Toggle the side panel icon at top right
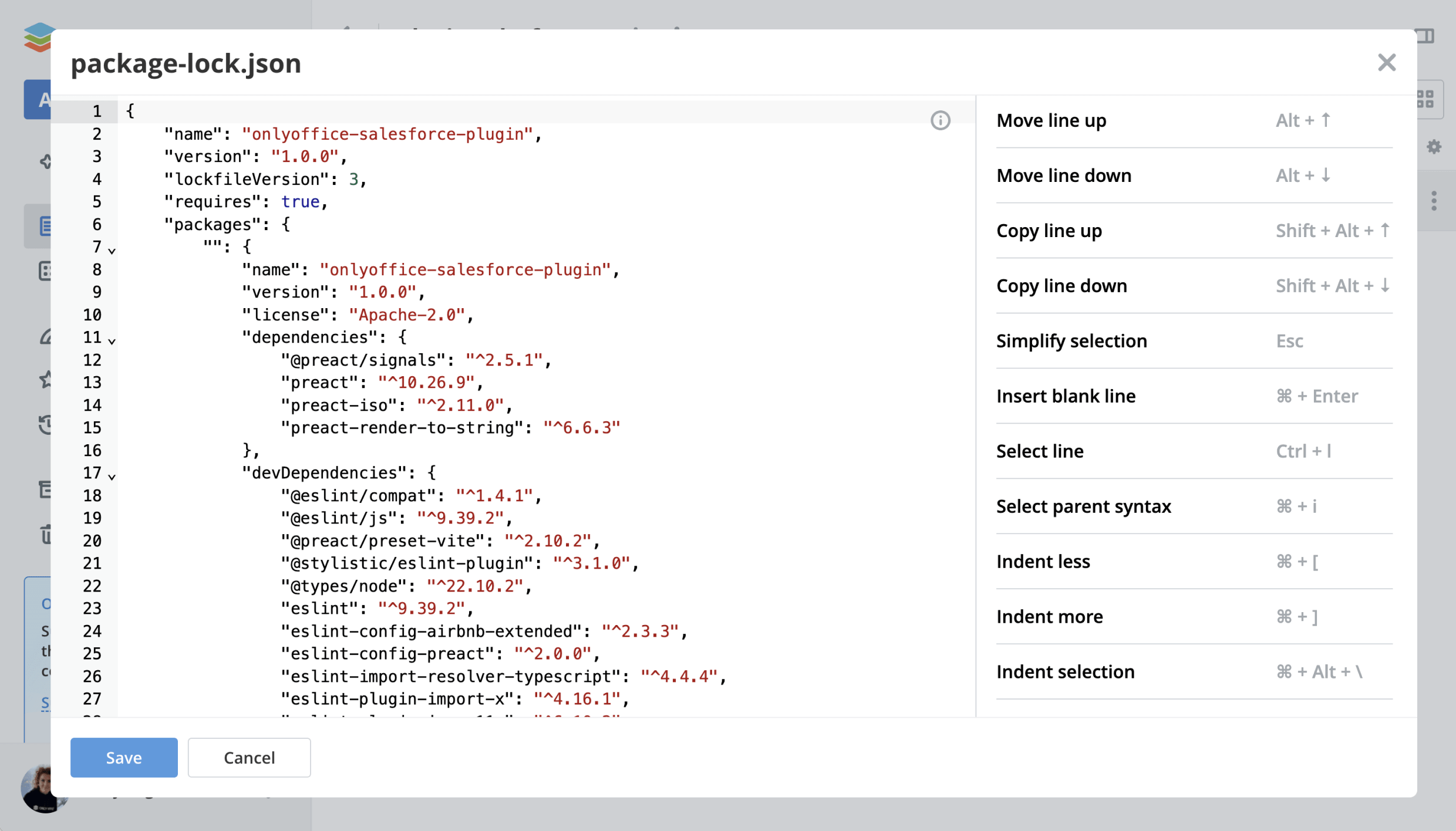 pyautogui.click(x=1427, y=36)
